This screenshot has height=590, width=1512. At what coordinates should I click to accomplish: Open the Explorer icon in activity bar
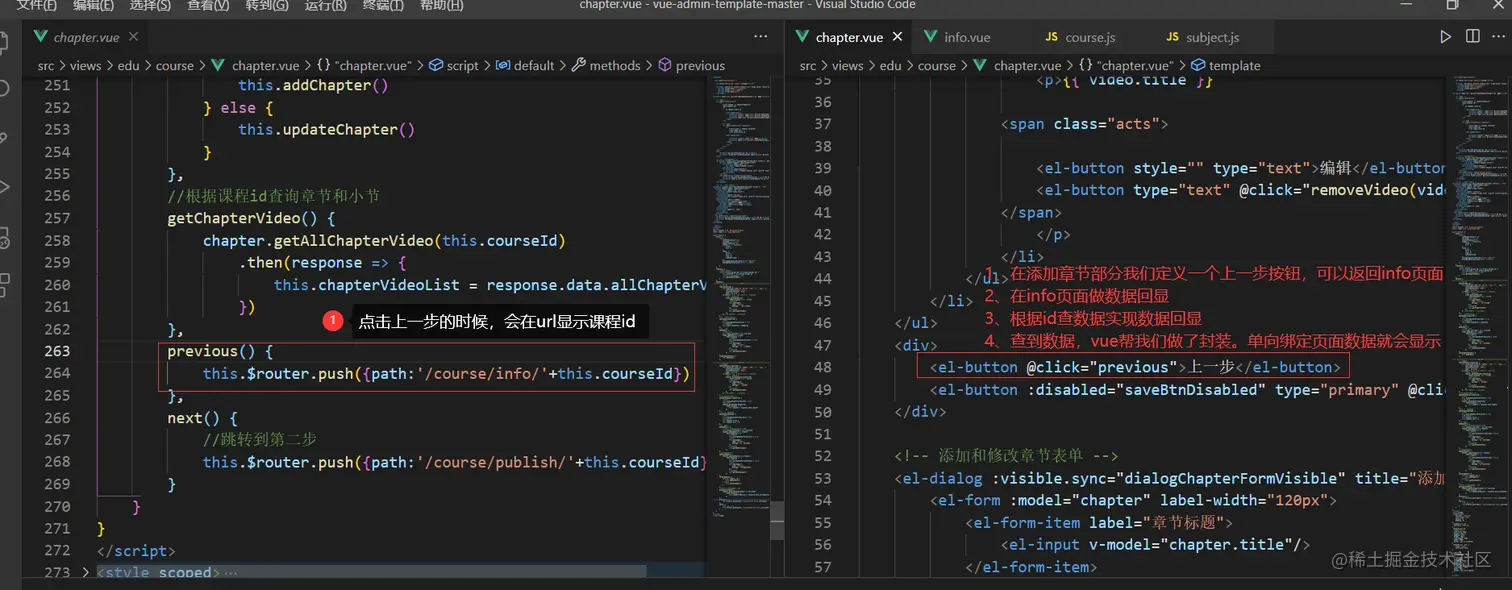(x=4, y=42)
